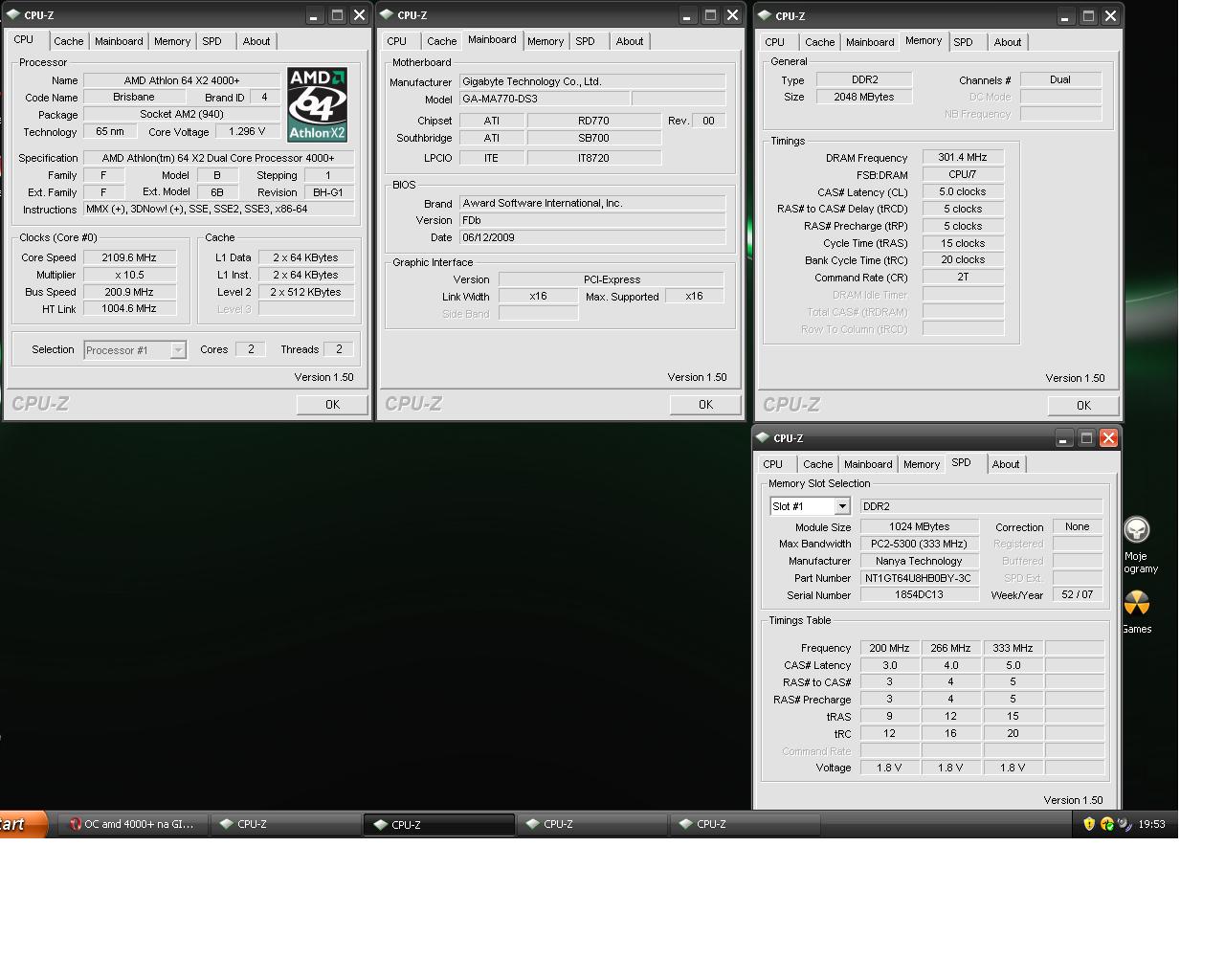Click the SPD manufacturer 'Nanya Technology'
Image resolution: width=1225 pixels, height=980 pixels.
tap(920, 561)
